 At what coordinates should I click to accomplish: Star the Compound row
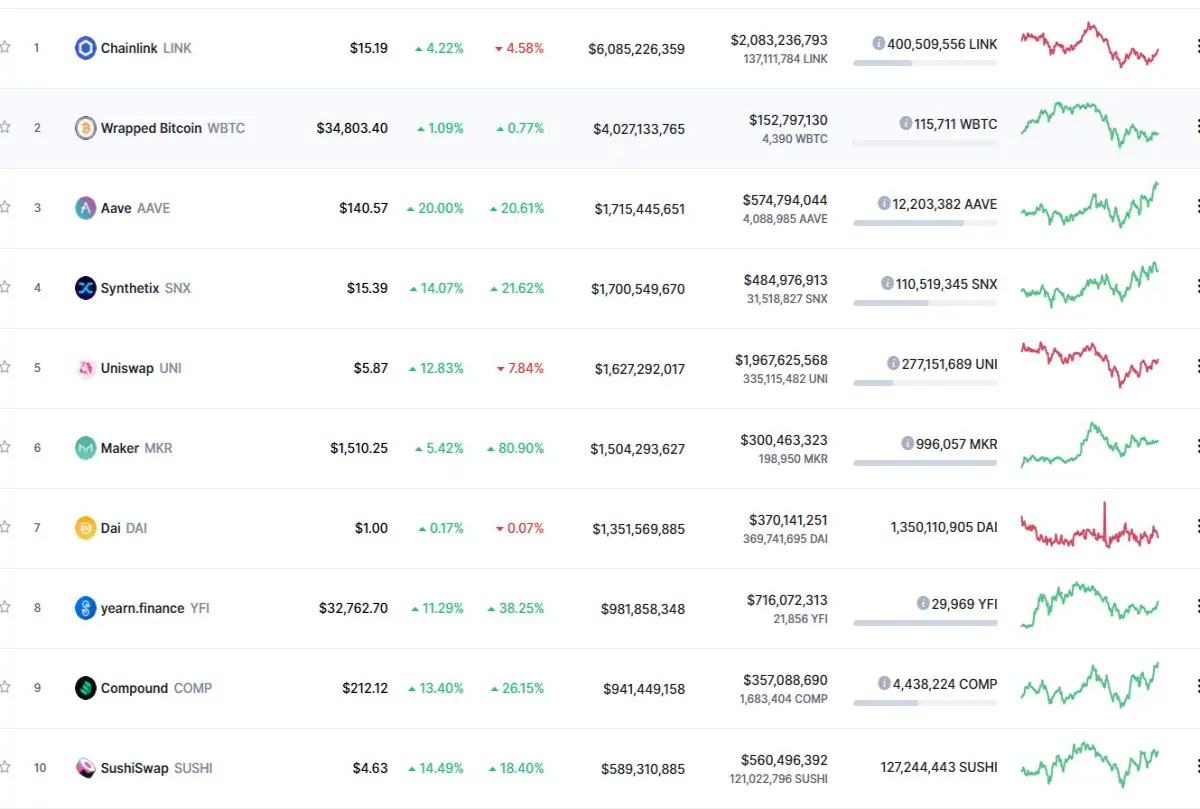[x=5, y=687]
